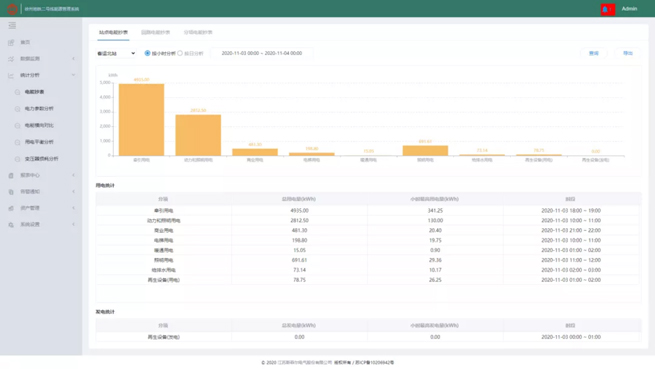The width and height of the screenshot is (655, 369).
Task: Click the 查询 query button
Action: click(594, 53)
